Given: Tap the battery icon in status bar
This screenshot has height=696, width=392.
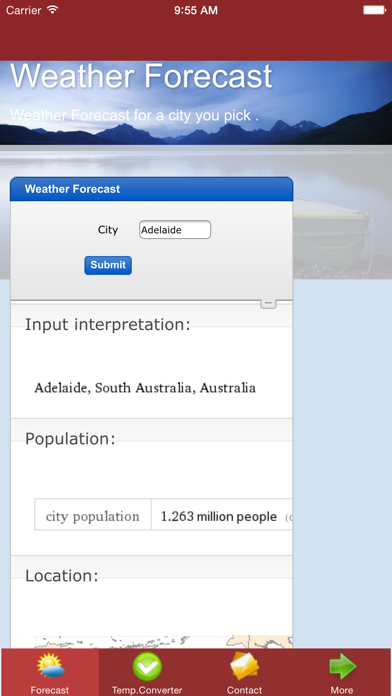Looking at the screenshot, I should 374,10.
